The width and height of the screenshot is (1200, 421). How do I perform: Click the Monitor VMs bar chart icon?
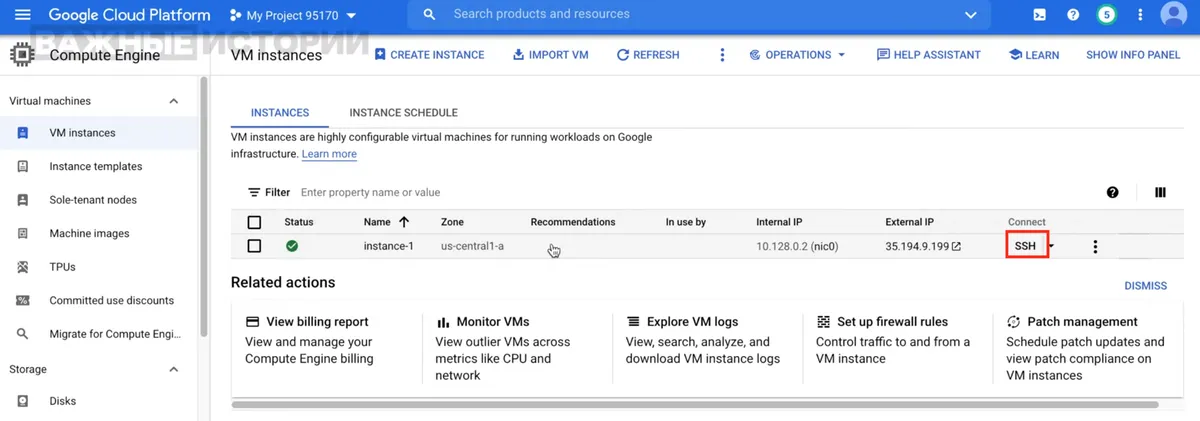443,322
